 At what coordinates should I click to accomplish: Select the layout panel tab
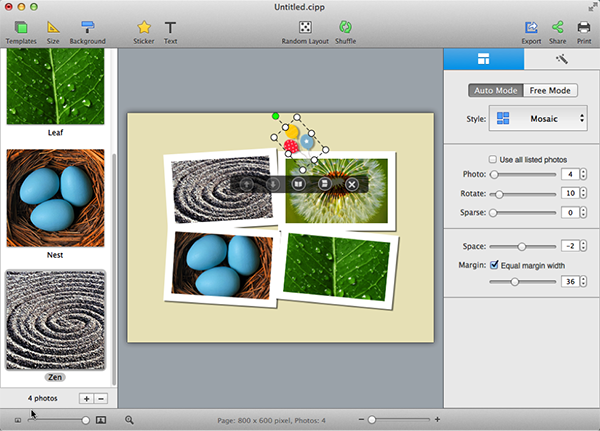pos(482,60)
